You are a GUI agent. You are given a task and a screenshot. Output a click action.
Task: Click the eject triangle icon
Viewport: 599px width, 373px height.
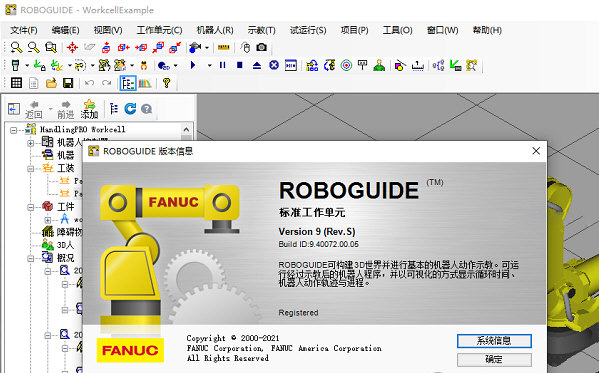tap(257, 66)
